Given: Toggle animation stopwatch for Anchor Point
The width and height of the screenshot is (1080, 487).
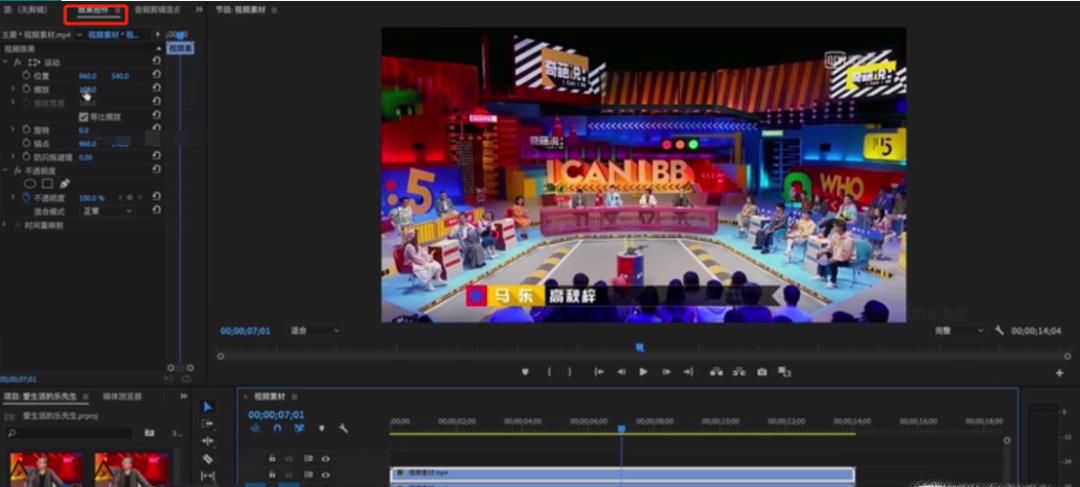Looking at the screenshot, I should (27, 143).
